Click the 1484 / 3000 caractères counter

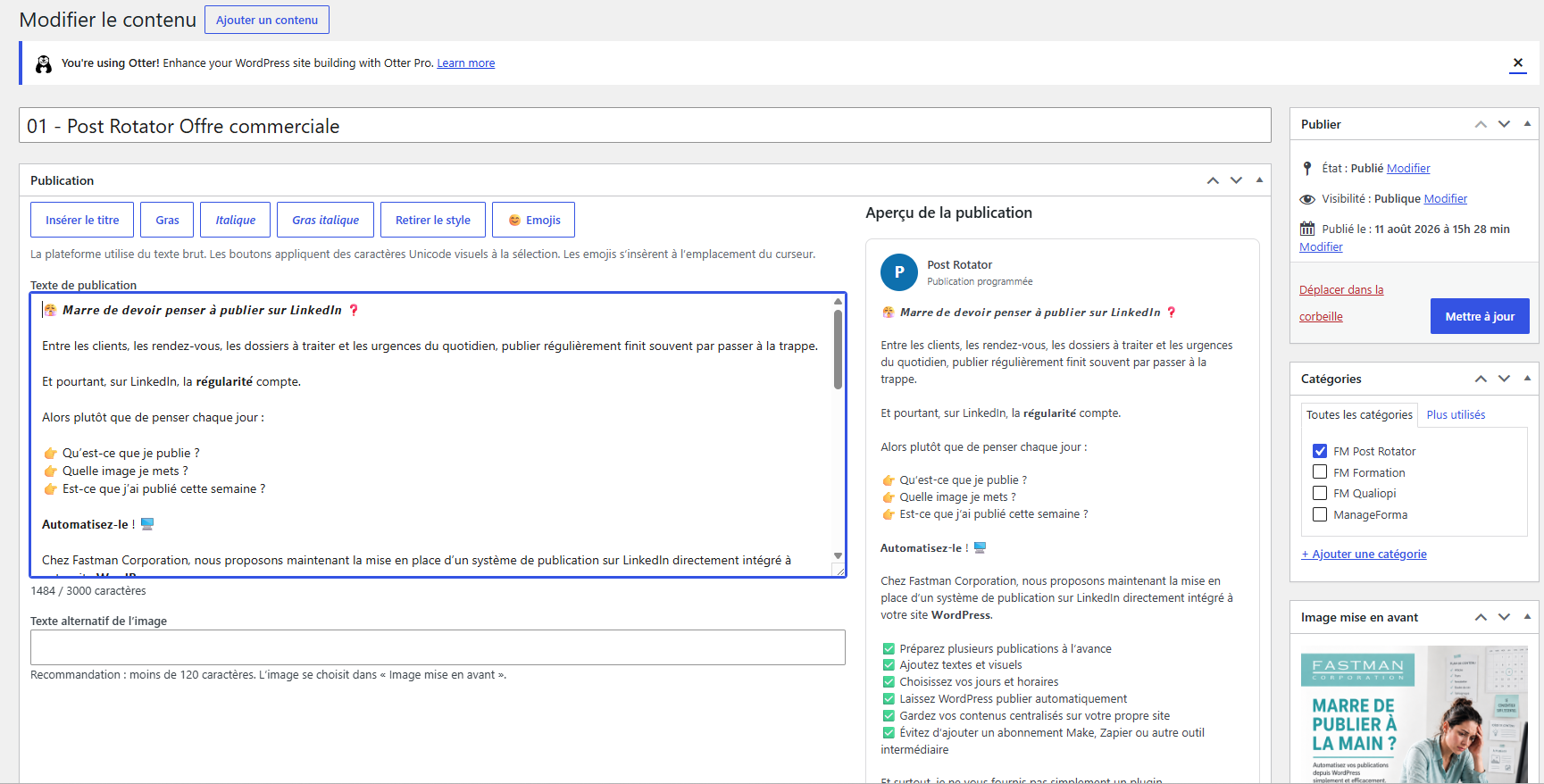point(88,590)
